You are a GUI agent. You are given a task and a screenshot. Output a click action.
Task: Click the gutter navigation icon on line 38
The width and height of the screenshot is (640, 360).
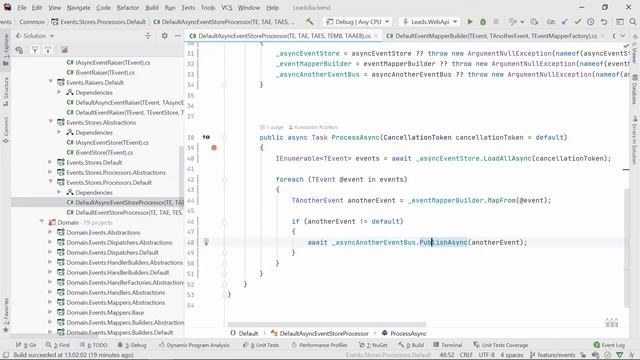(x=206, y=138)
